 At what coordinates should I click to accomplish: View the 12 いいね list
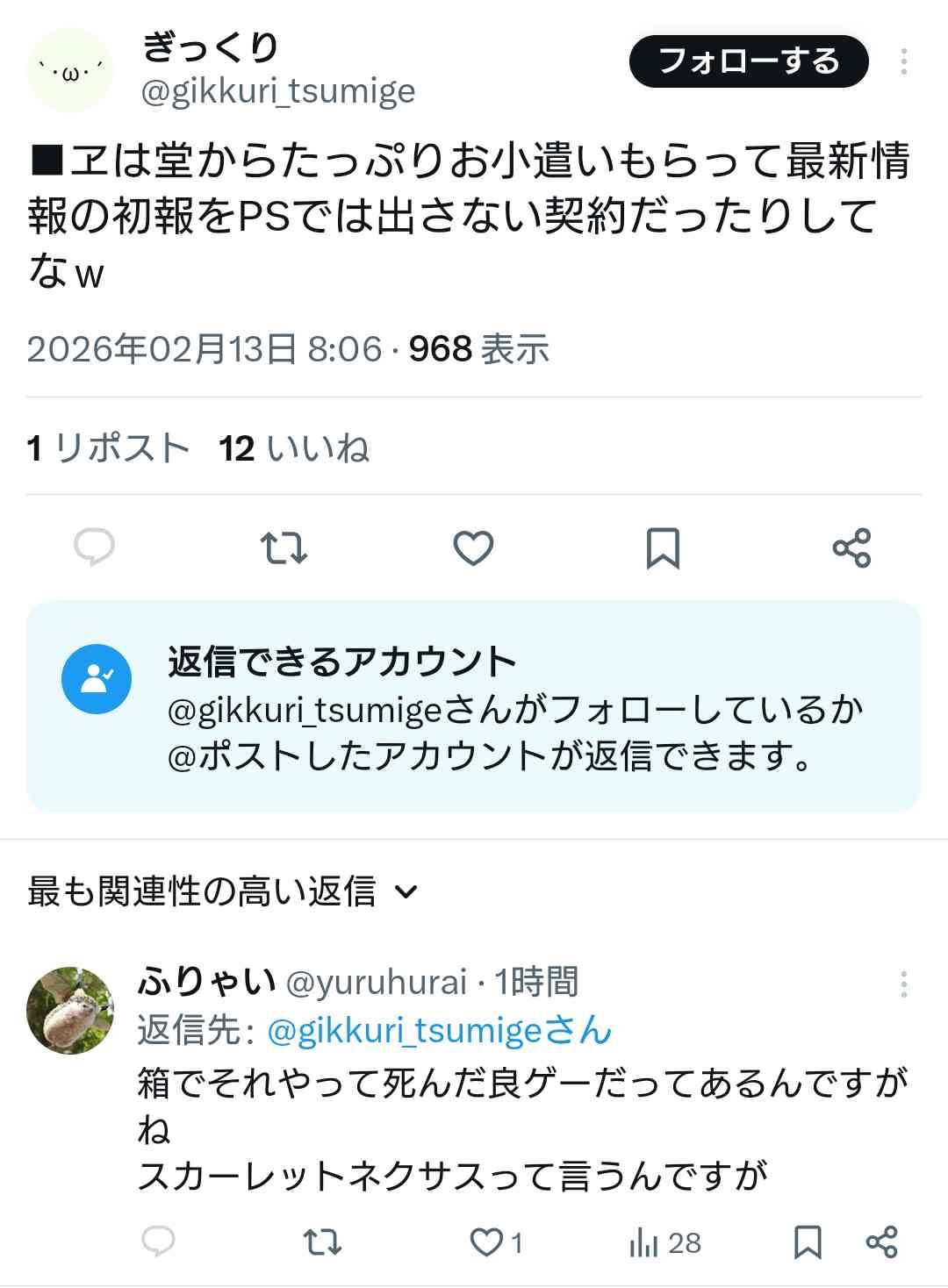294,448
